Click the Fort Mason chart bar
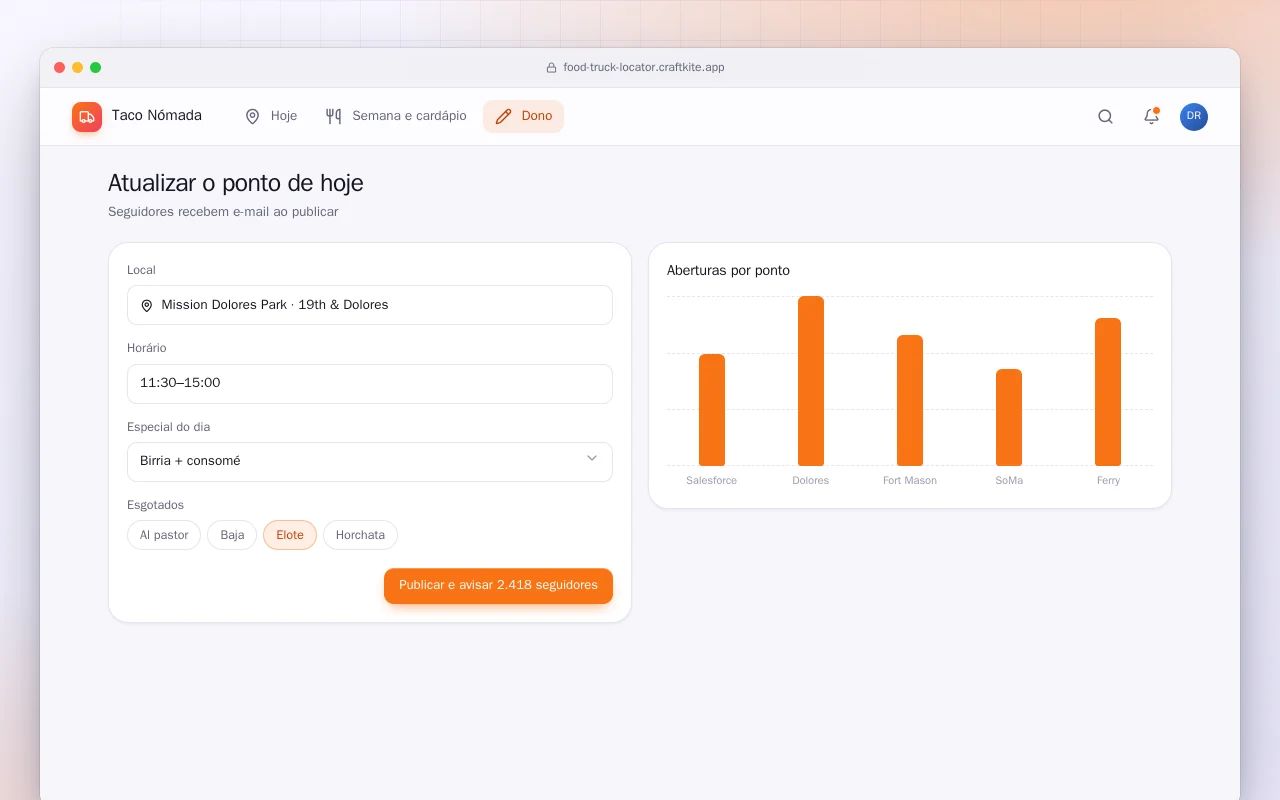 (910, 400)
